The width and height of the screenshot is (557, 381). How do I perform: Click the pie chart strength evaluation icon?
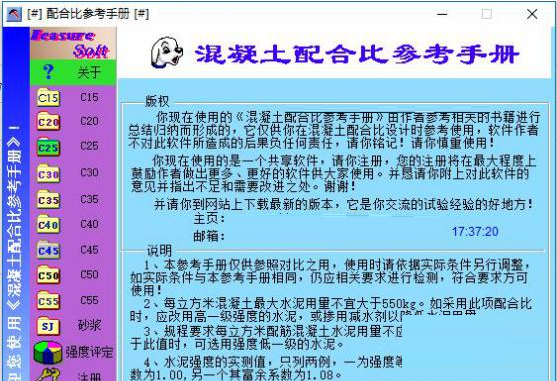[x=47, y=352]
